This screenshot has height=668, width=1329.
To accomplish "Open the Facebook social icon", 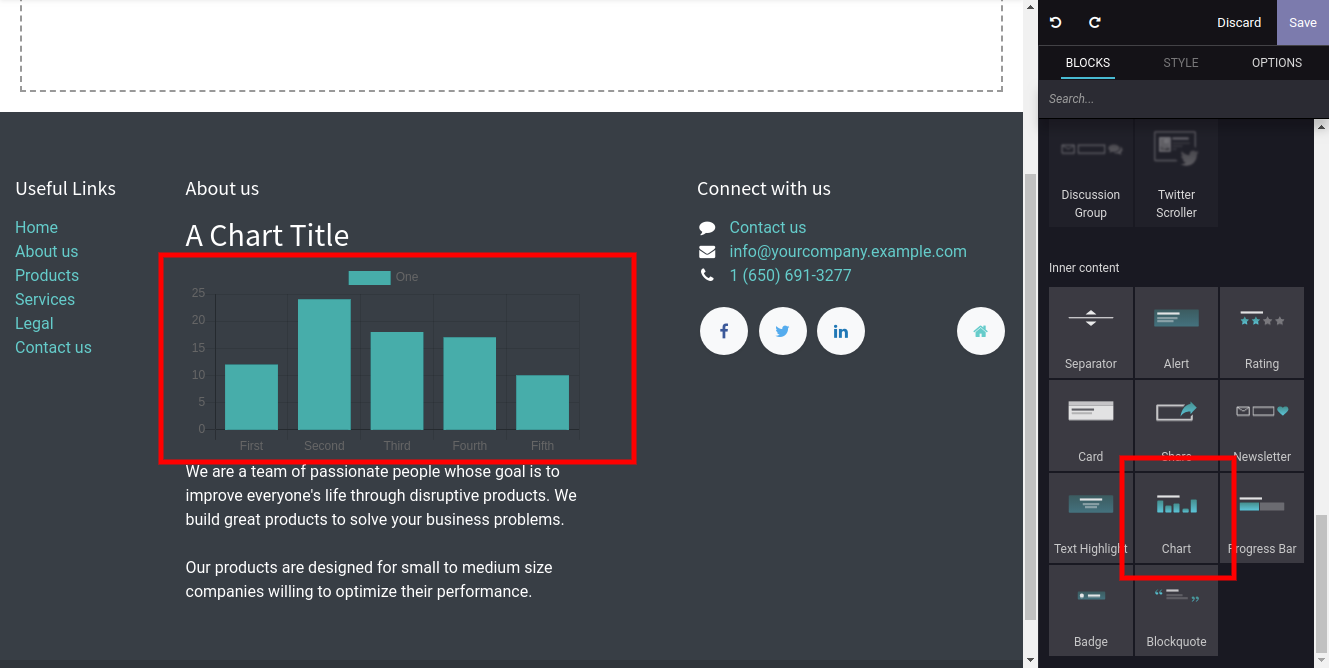I will tap(724, 331).
